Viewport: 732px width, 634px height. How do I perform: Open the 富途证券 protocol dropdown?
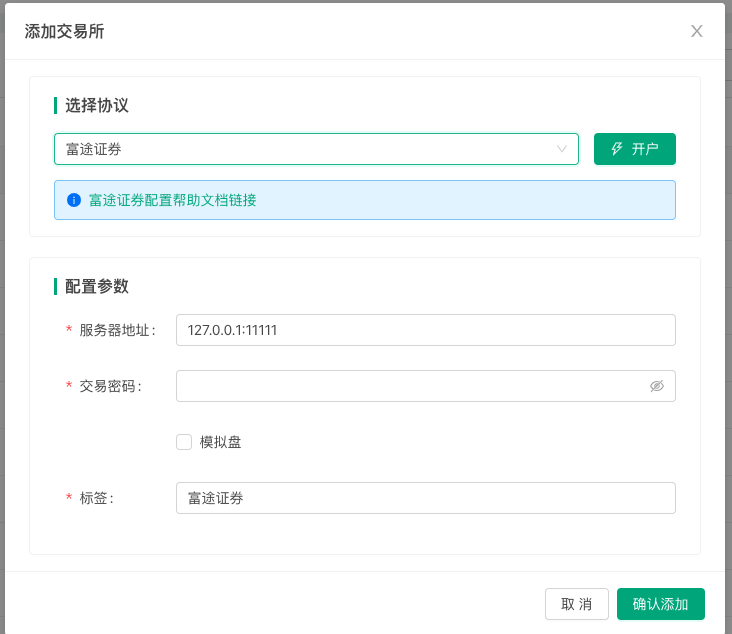pyautogui.click(x=300, y=149)
